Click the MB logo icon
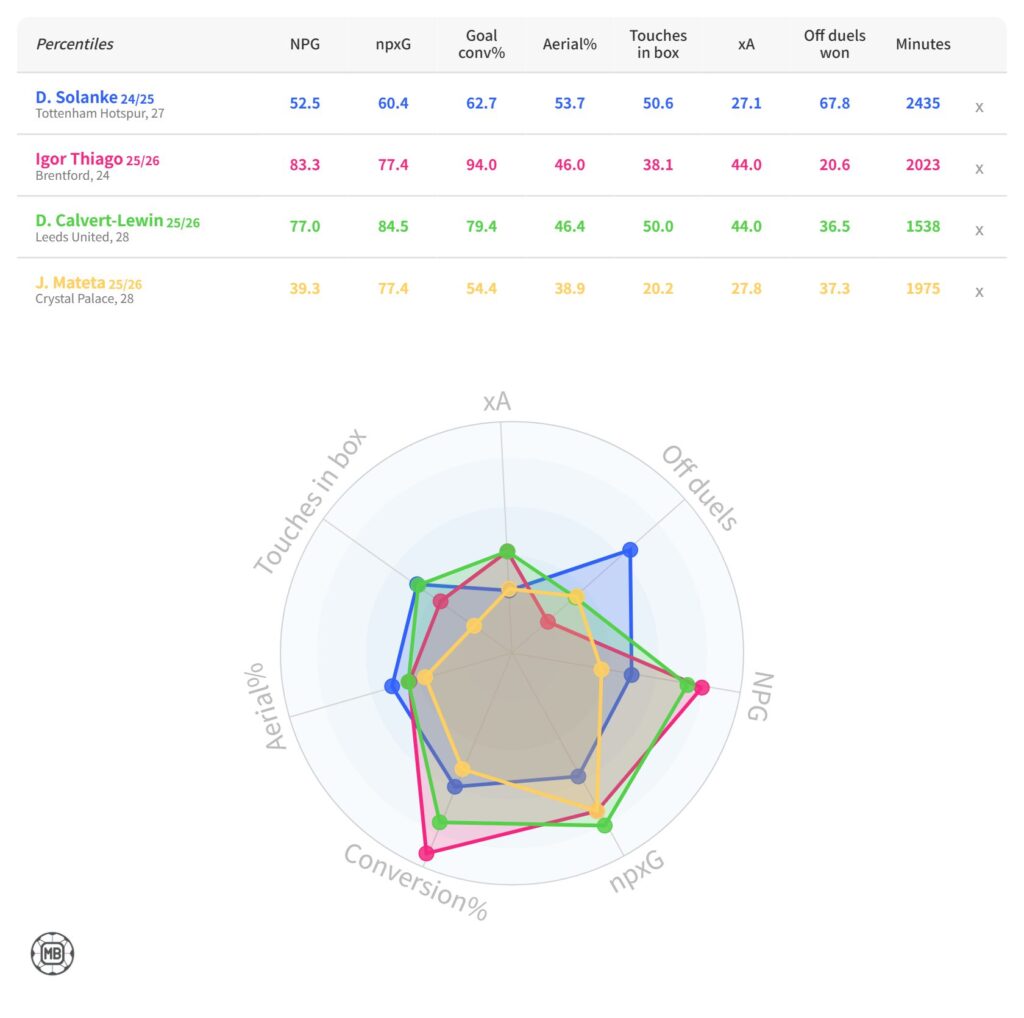 coord(53,953)
